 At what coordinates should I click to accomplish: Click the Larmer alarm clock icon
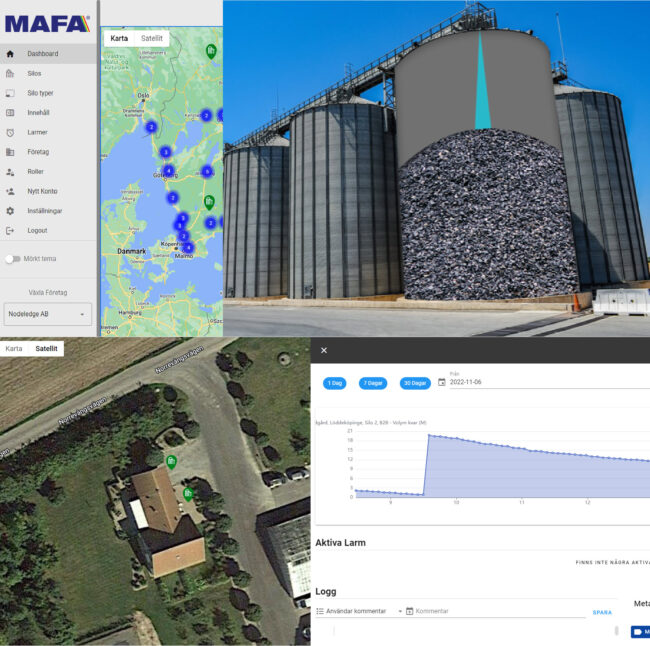coord(10,132)
